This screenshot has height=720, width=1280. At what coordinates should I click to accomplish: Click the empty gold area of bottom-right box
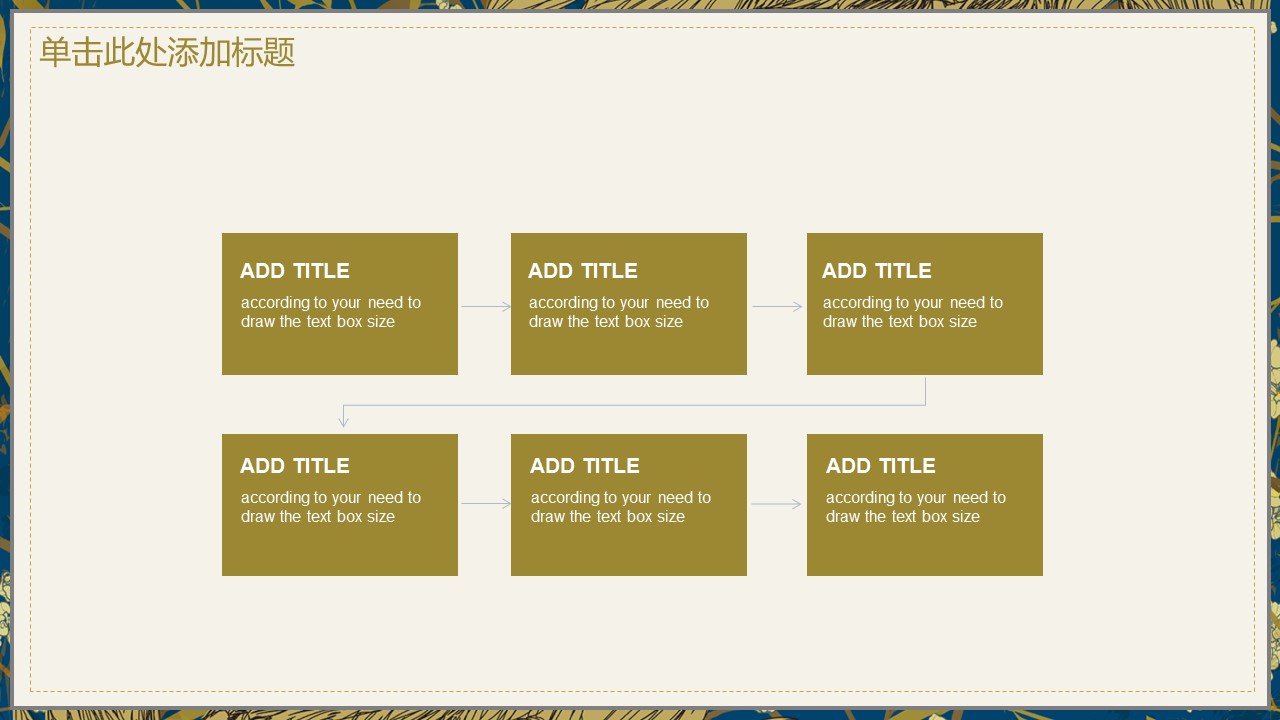click(x=925, y=552)
